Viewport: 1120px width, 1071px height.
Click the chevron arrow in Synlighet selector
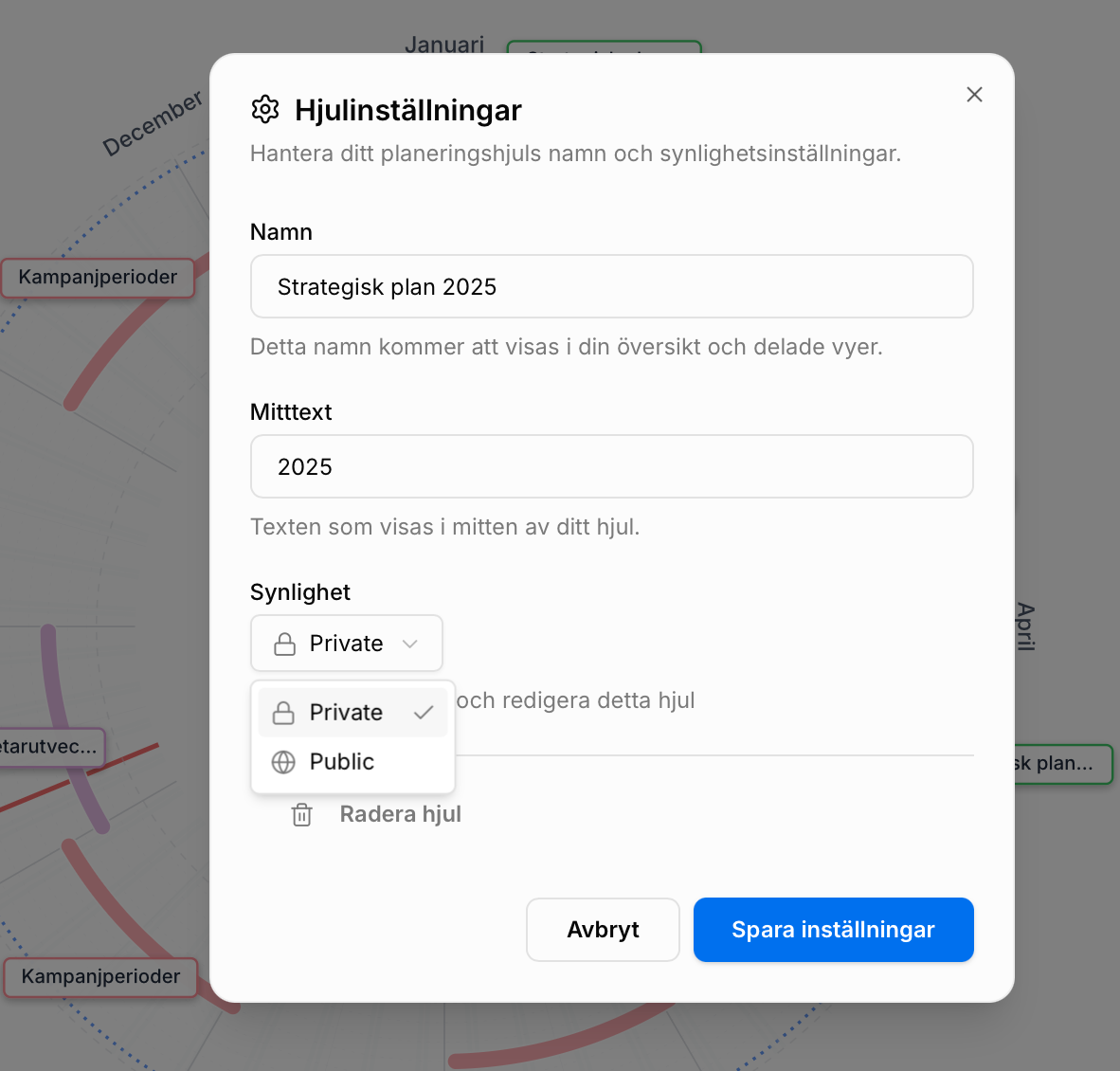[x=410, y=644]
